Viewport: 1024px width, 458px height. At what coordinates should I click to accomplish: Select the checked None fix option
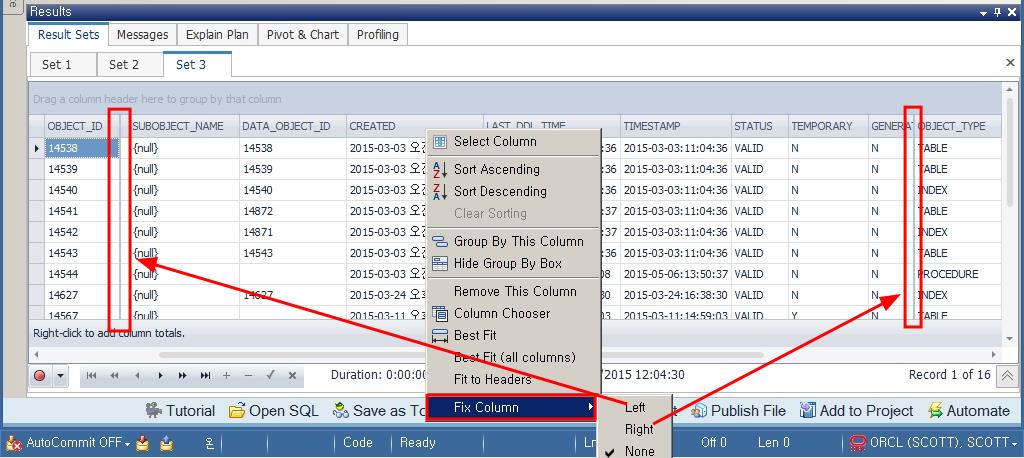[x=639, y=451]
